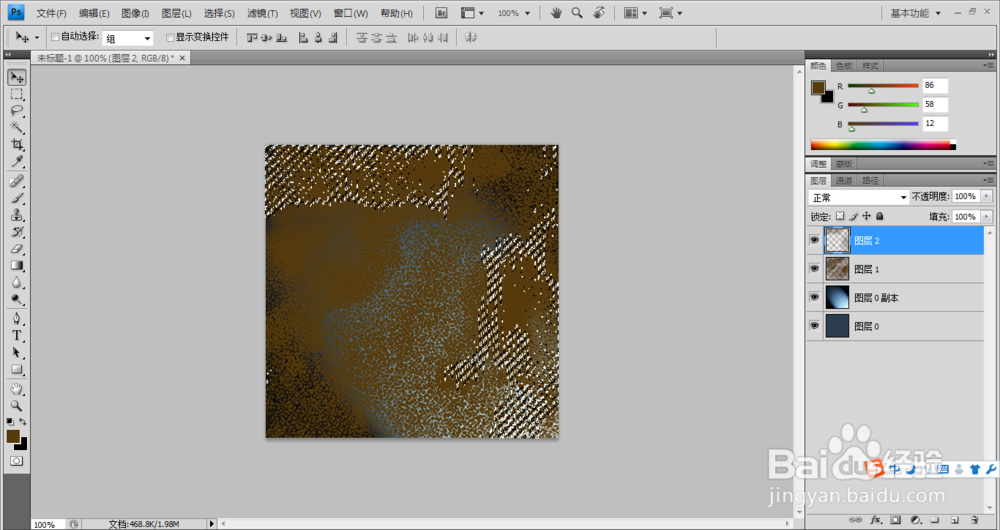Open the 滤镜(T) menu
Image resolution: width=1000 pixels, height=530 pixels.
pos(262,13)
